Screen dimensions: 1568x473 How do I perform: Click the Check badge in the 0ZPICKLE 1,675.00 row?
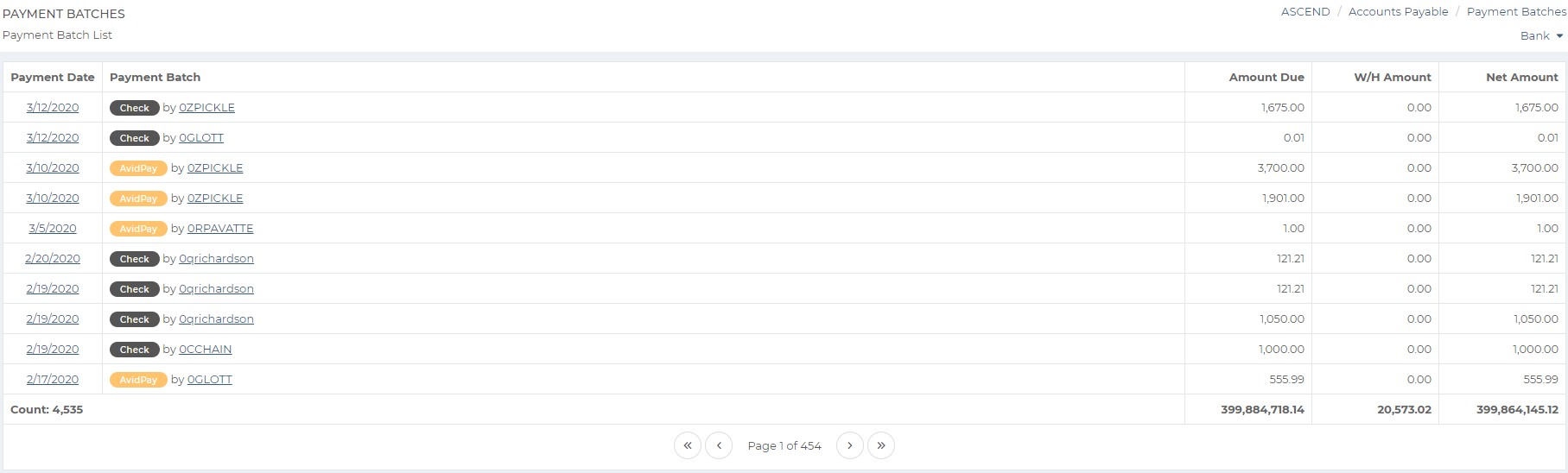(135, 108)
